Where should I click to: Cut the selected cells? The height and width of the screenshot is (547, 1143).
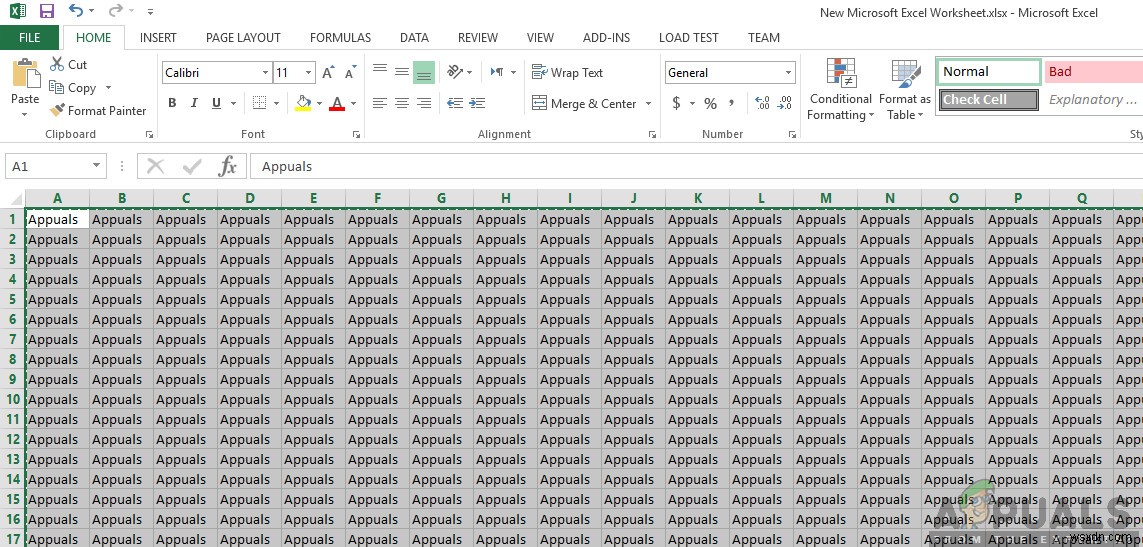(x=69, y=65)
